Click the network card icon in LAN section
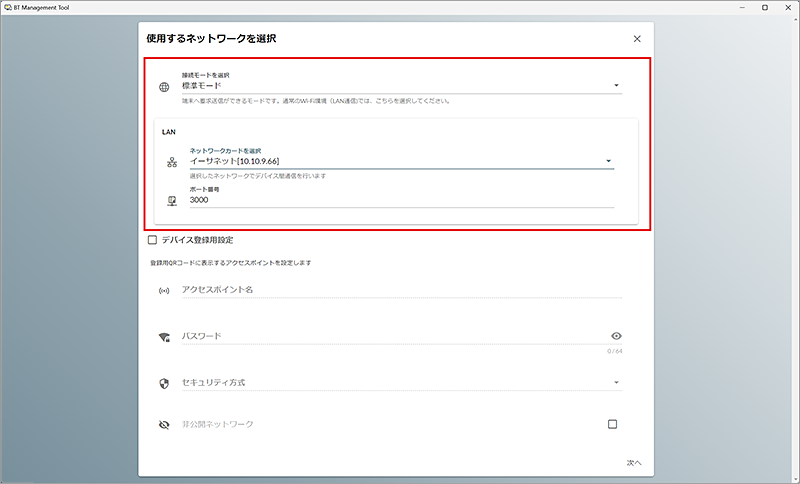Image resolution: width=800 pixels, height=484 pixels. point(172,162)
